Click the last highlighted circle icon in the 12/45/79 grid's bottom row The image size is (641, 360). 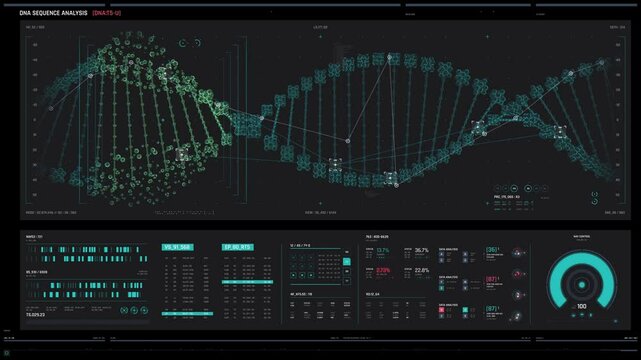point(311,275)
